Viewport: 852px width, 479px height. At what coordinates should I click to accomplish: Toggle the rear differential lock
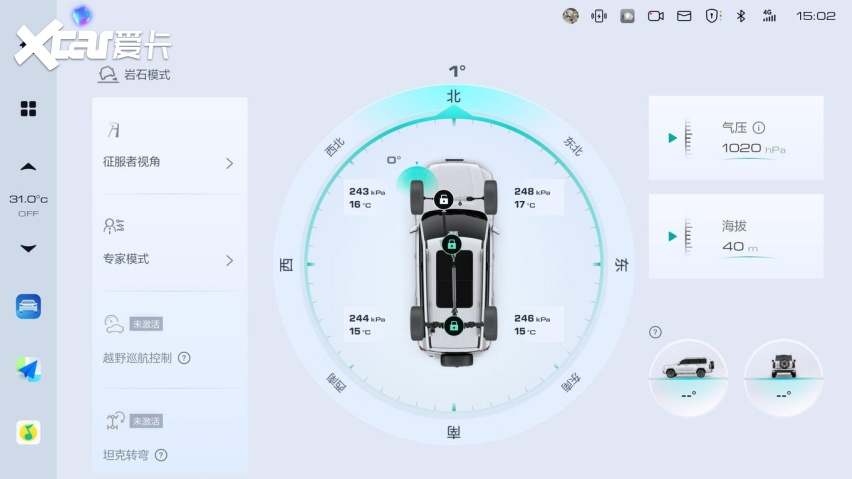coord(452,325)
